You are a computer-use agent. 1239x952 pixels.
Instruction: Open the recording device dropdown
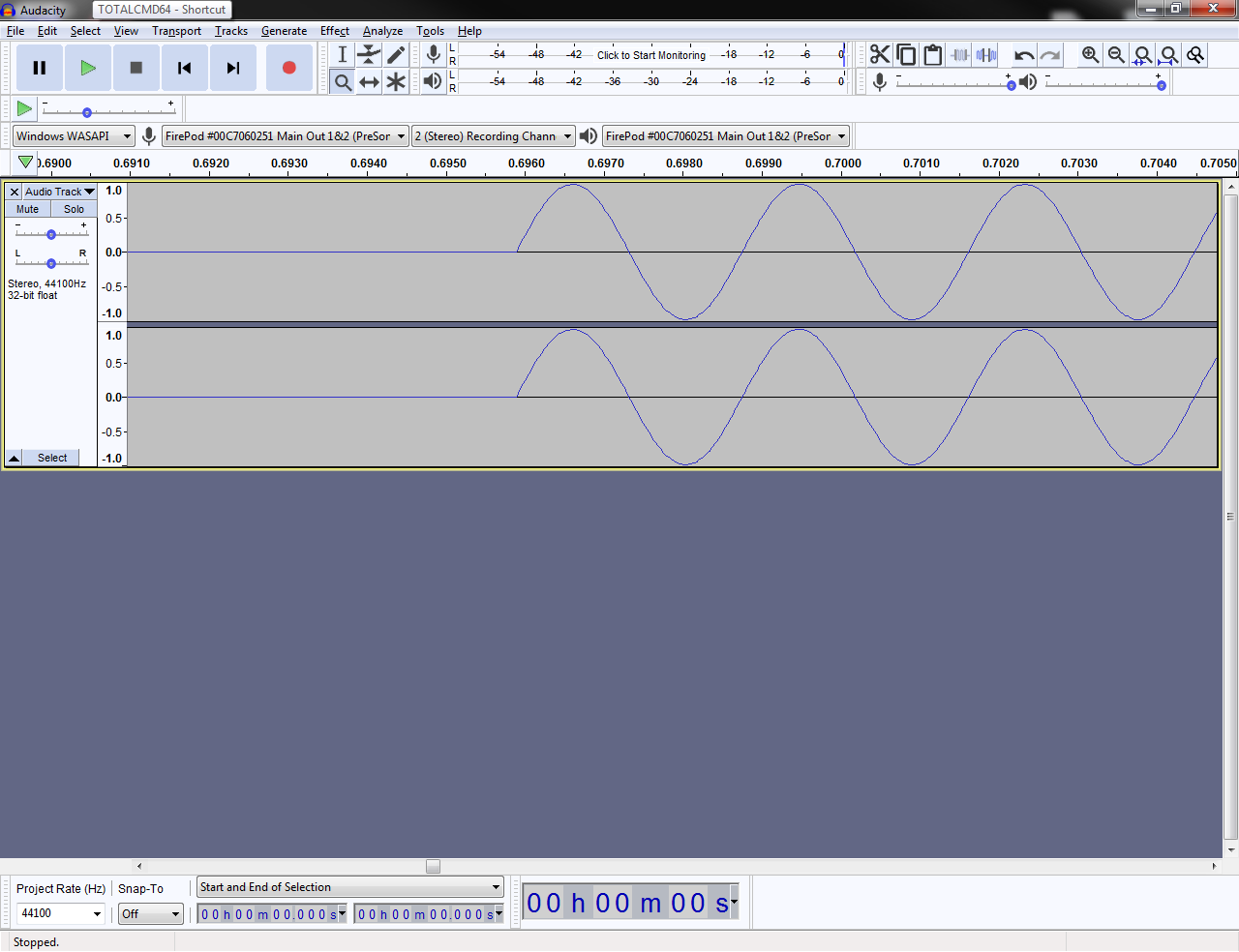285,136
